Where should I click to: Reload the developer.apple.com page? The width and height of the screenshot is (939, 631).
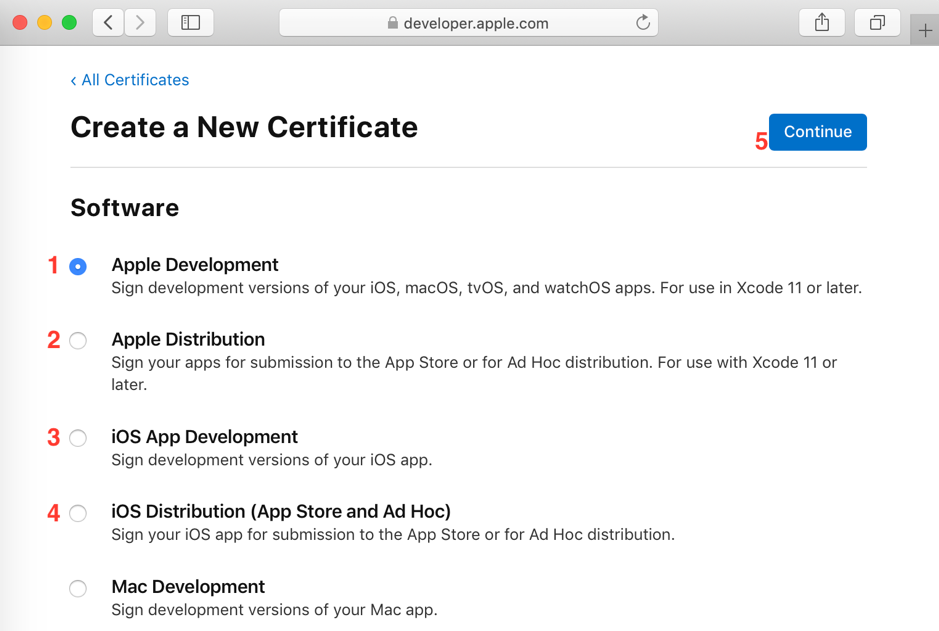click(x=643, y=23)
